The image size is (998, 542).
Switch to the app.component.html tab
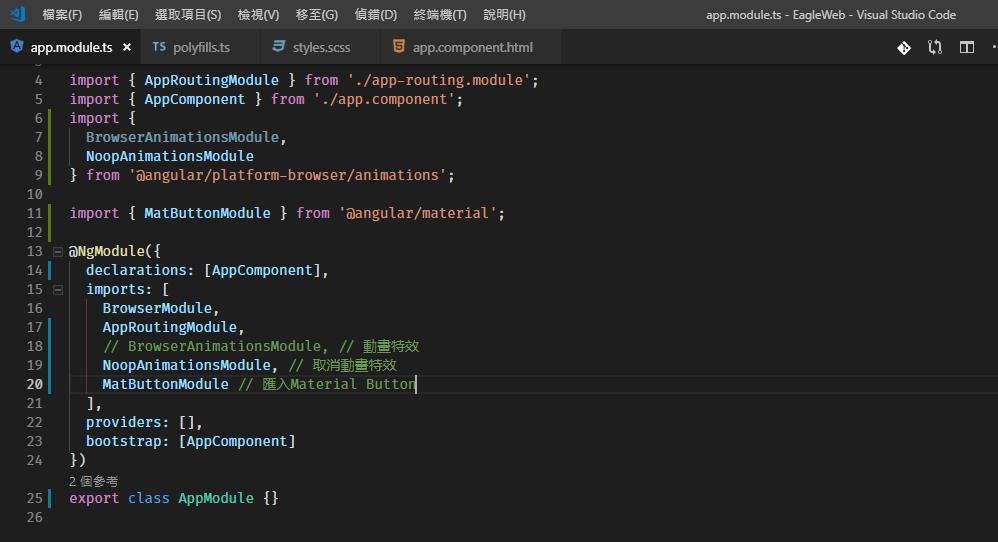click(472, 47)
